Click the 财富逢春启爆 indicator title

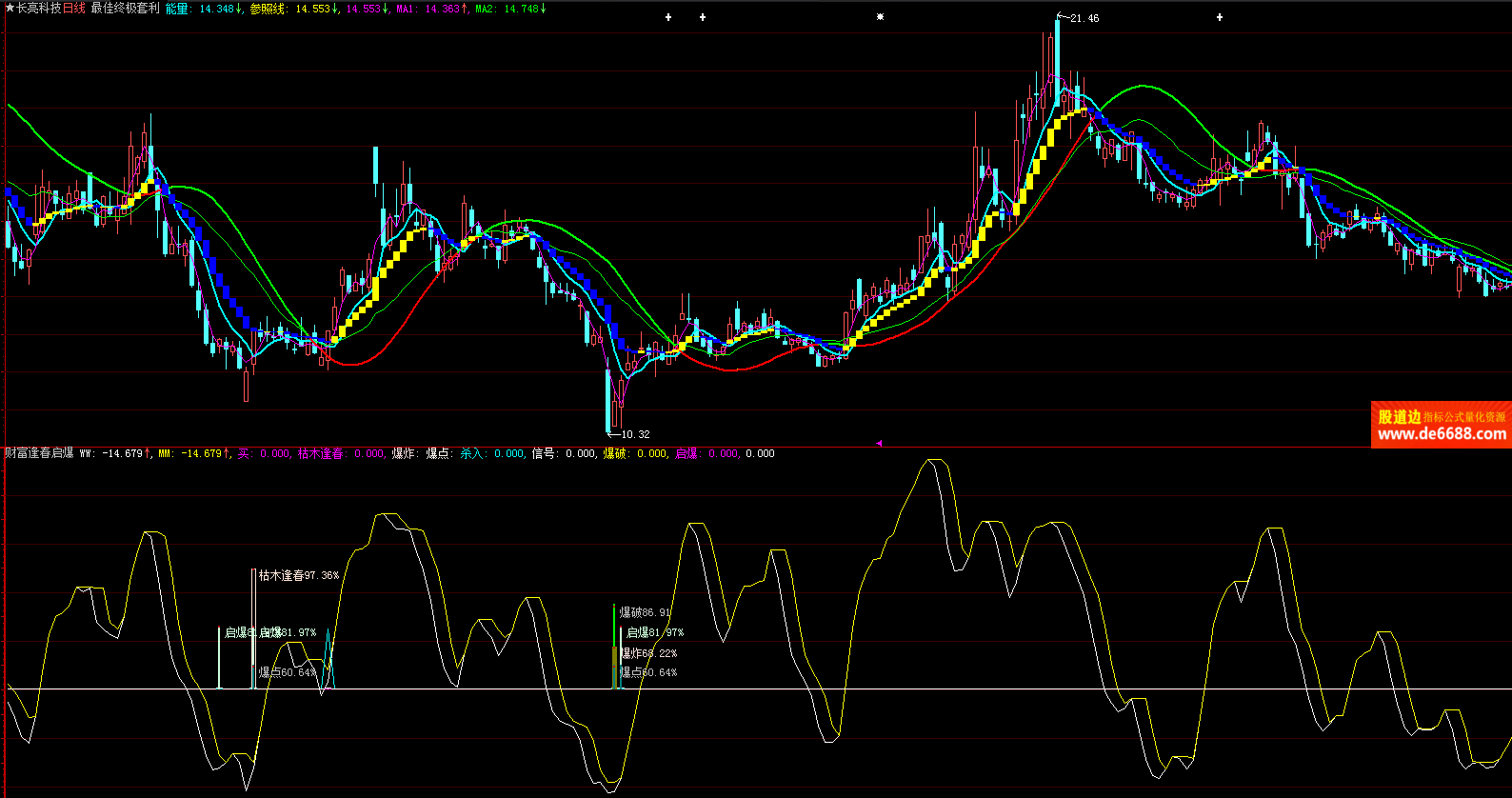point(40,453)
